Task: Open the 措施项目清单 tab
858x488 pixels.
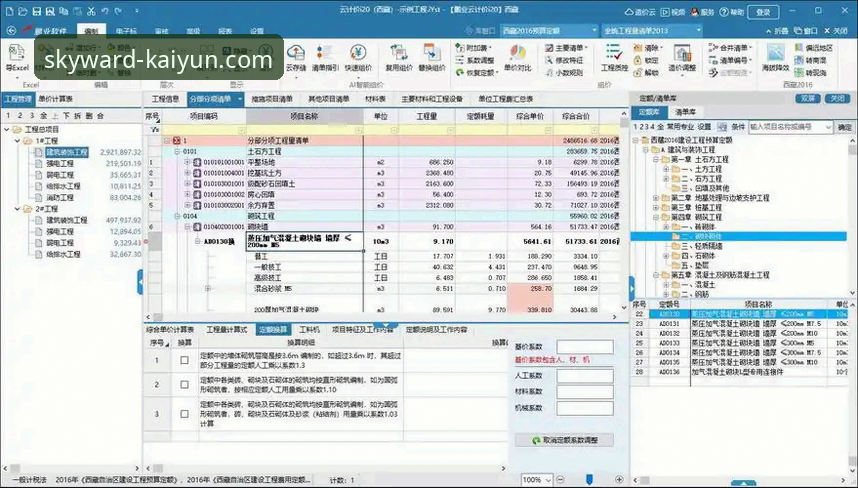Action: pos(272,99)
